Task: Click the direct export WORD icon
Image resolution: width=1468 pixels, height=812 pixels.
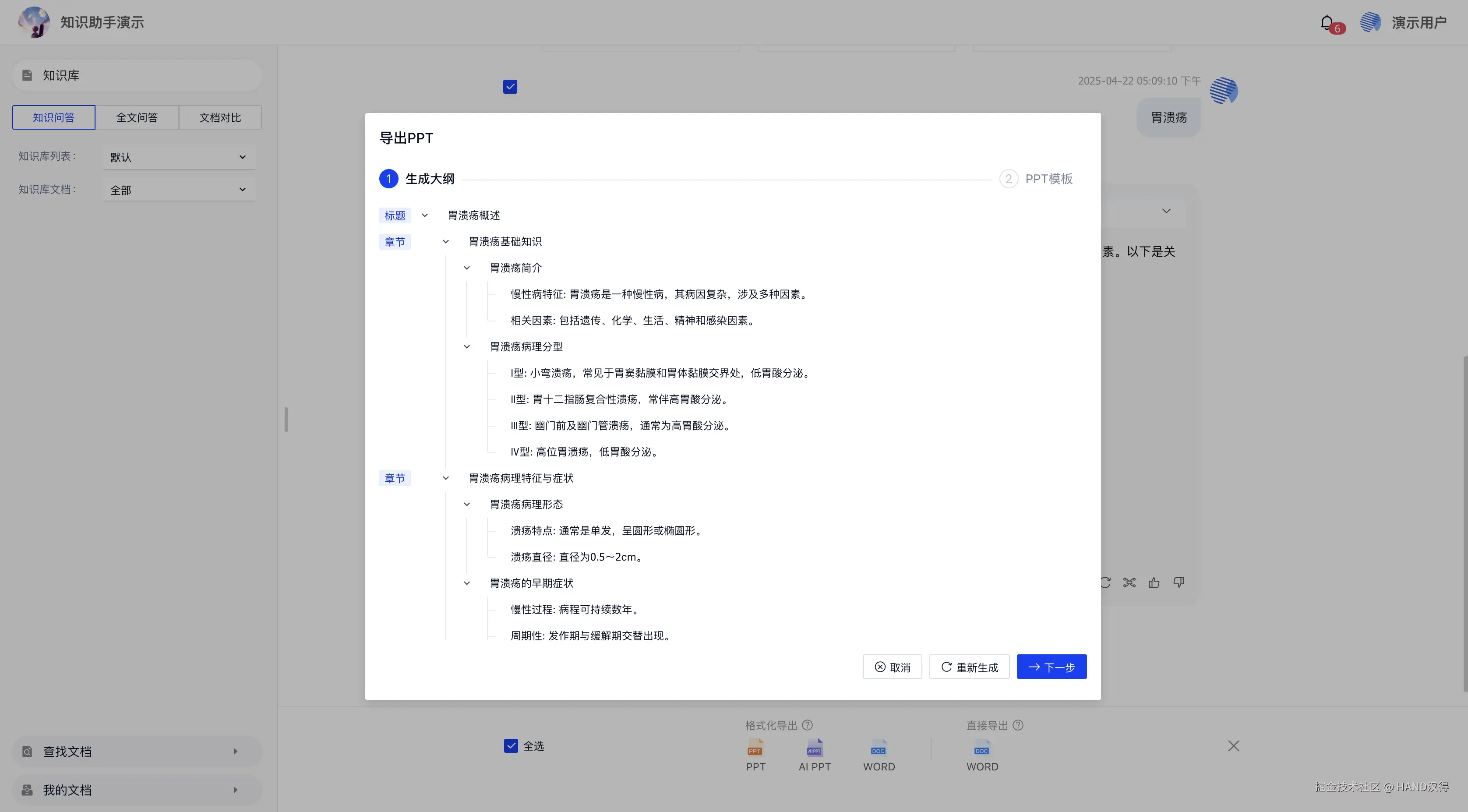Action: coord(982,748)
